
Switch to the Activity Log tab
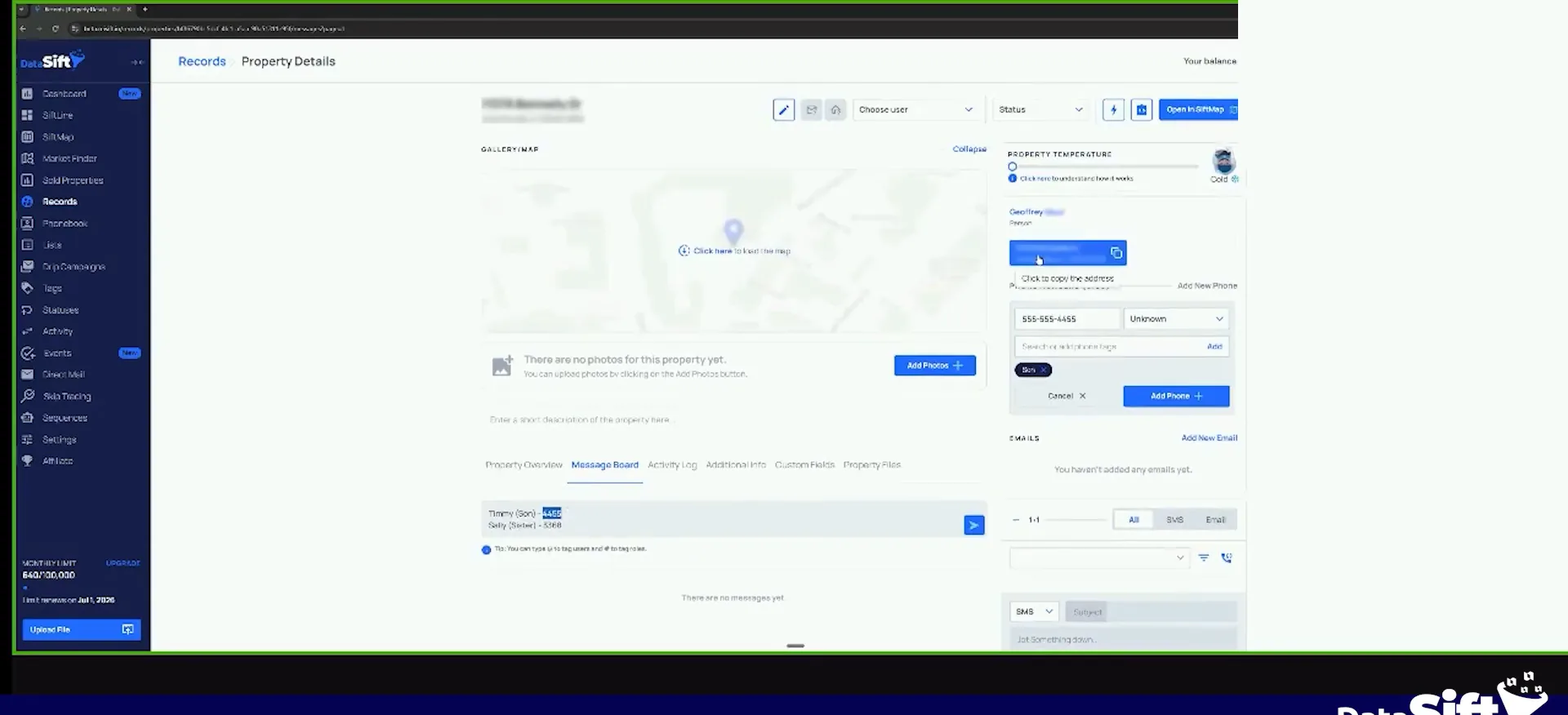(672, 465)
